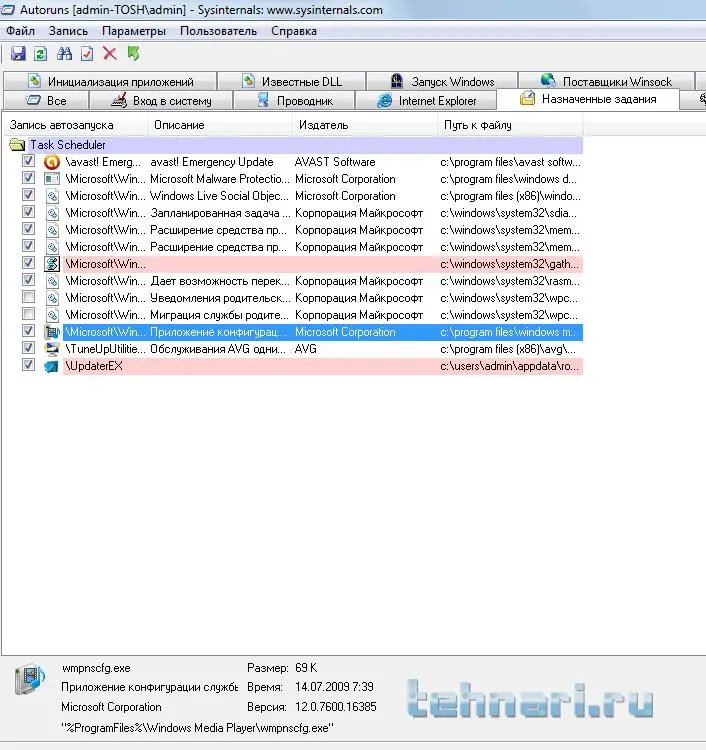The image size is (706, 750).
Task: Click the Дает возможность перек... entry icon
Action: coord(52,281)
